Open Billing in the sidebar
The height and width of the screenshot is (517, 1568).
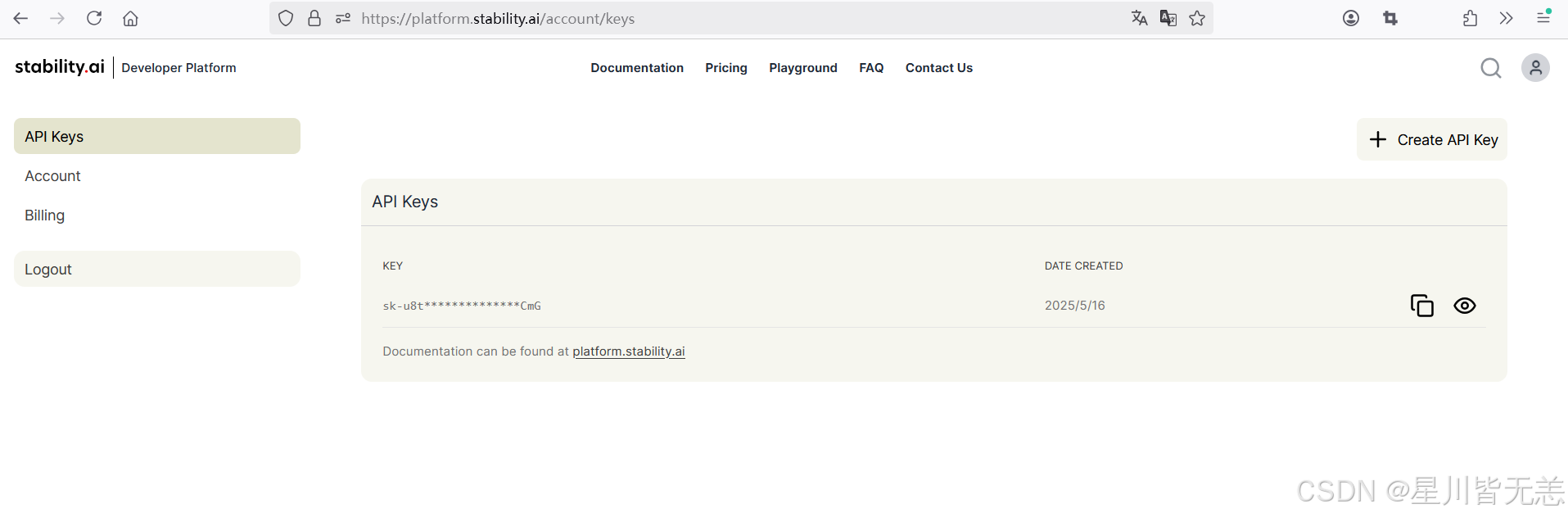click(44, 215)
